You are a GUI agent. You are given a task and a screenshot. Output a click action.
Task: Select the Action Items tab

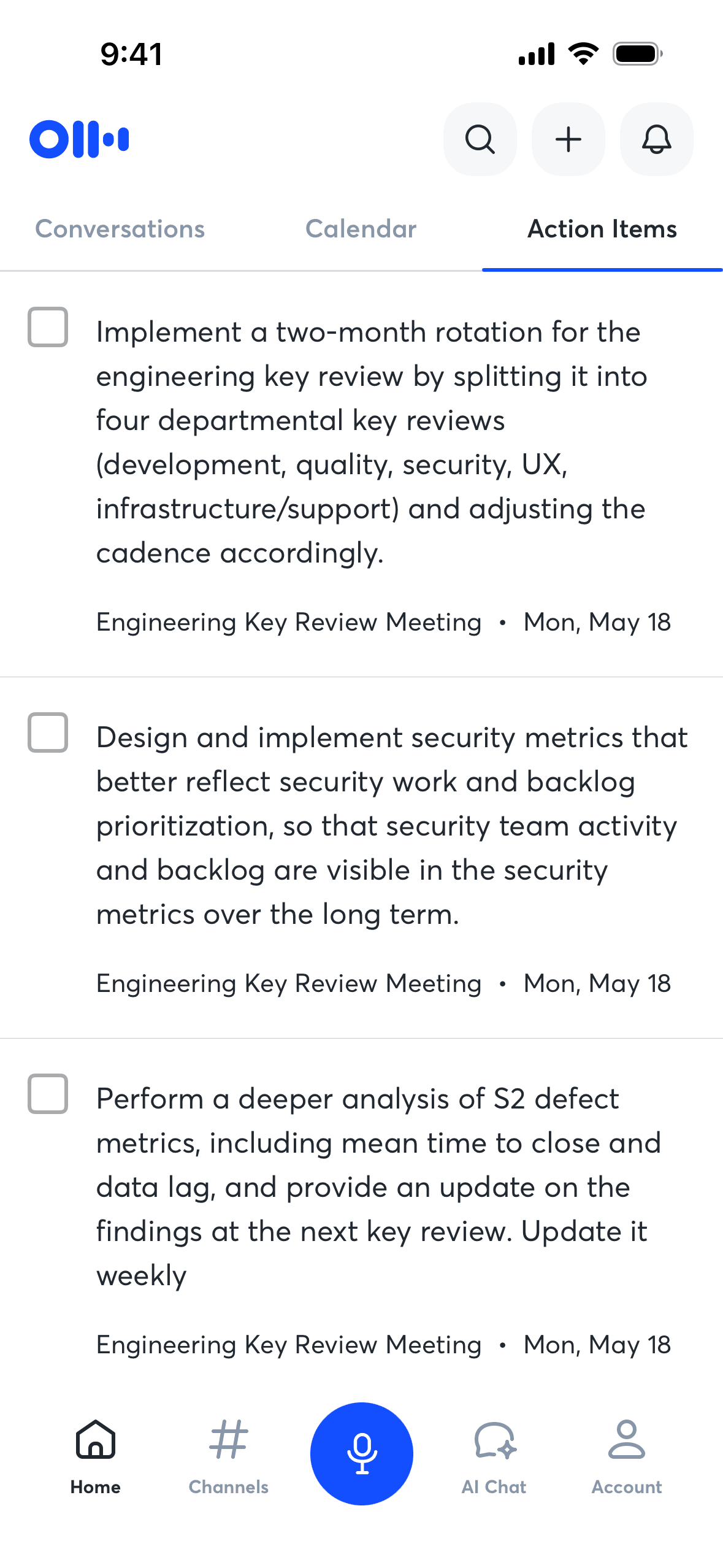[x=602, y=229]
